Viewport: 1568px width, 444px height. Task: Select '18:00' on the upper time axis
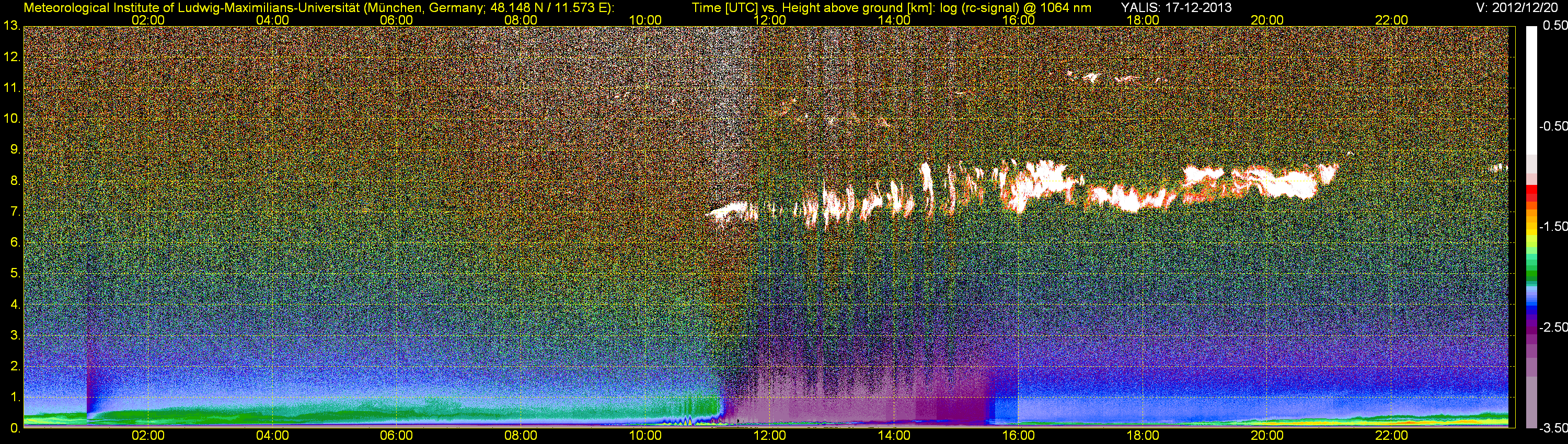(1143, 20)
